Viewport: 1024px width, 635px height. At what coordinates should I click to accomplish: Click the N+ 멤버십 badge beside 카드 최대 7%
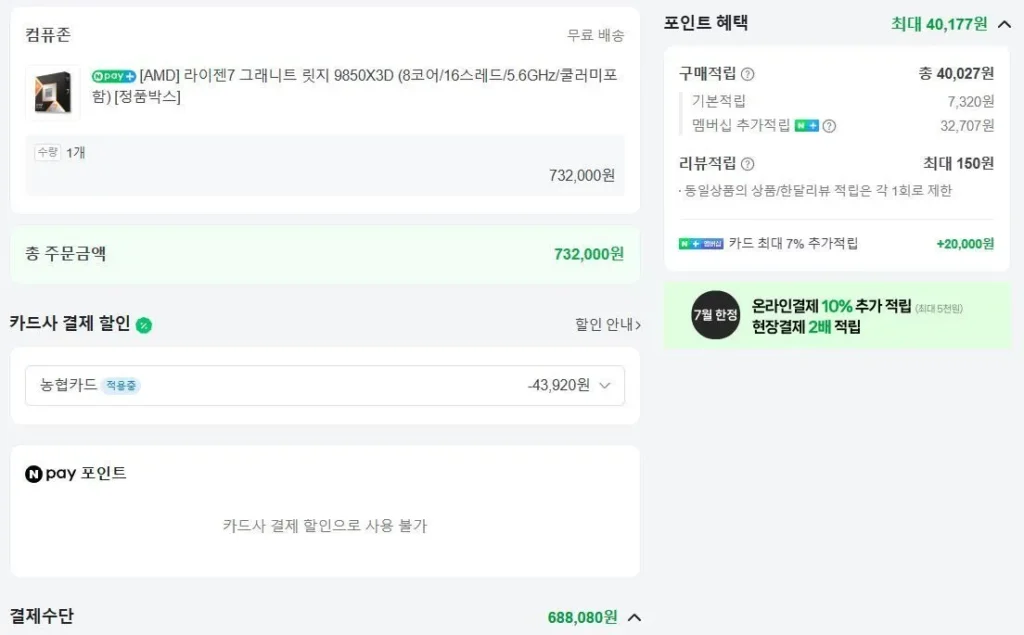coord(701,244)
